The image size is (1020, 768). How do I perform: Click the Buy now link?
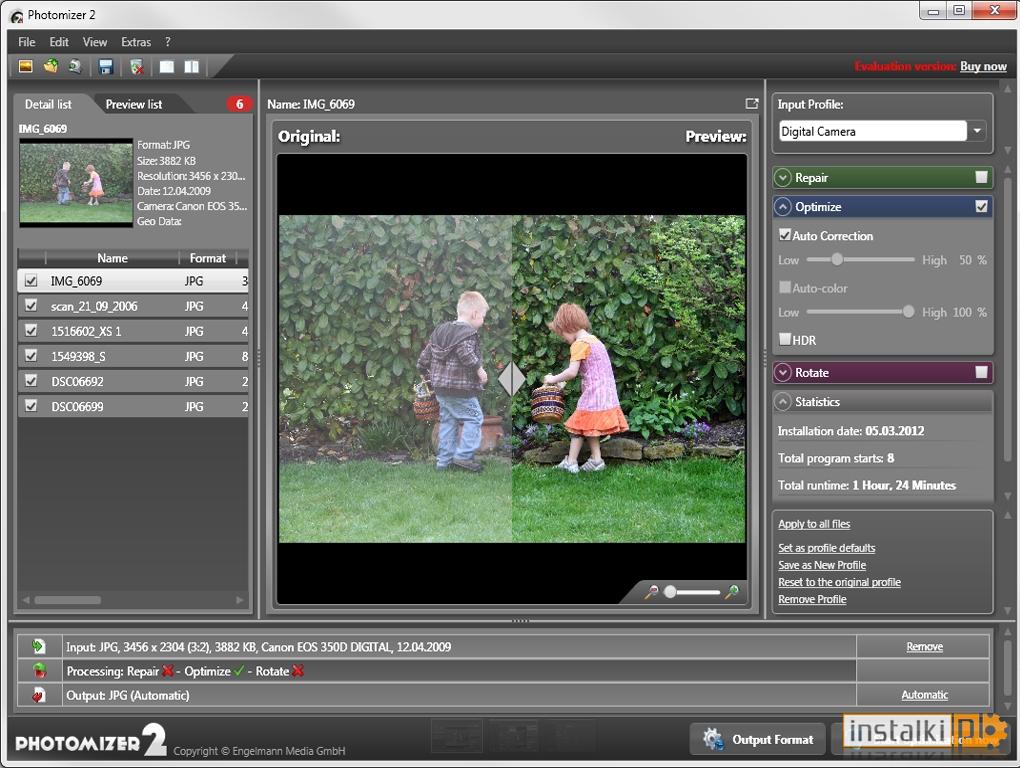pos(983,66)
